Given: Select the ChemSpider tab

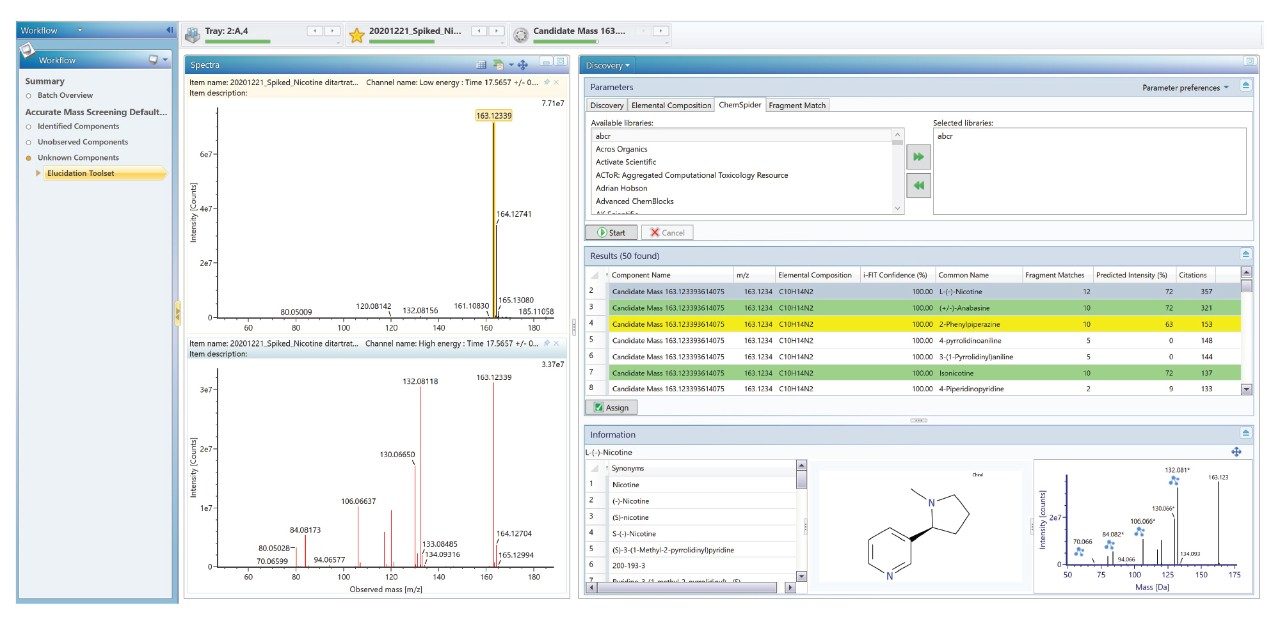Looking at the screenshot, I should click(x=740, y=105).
